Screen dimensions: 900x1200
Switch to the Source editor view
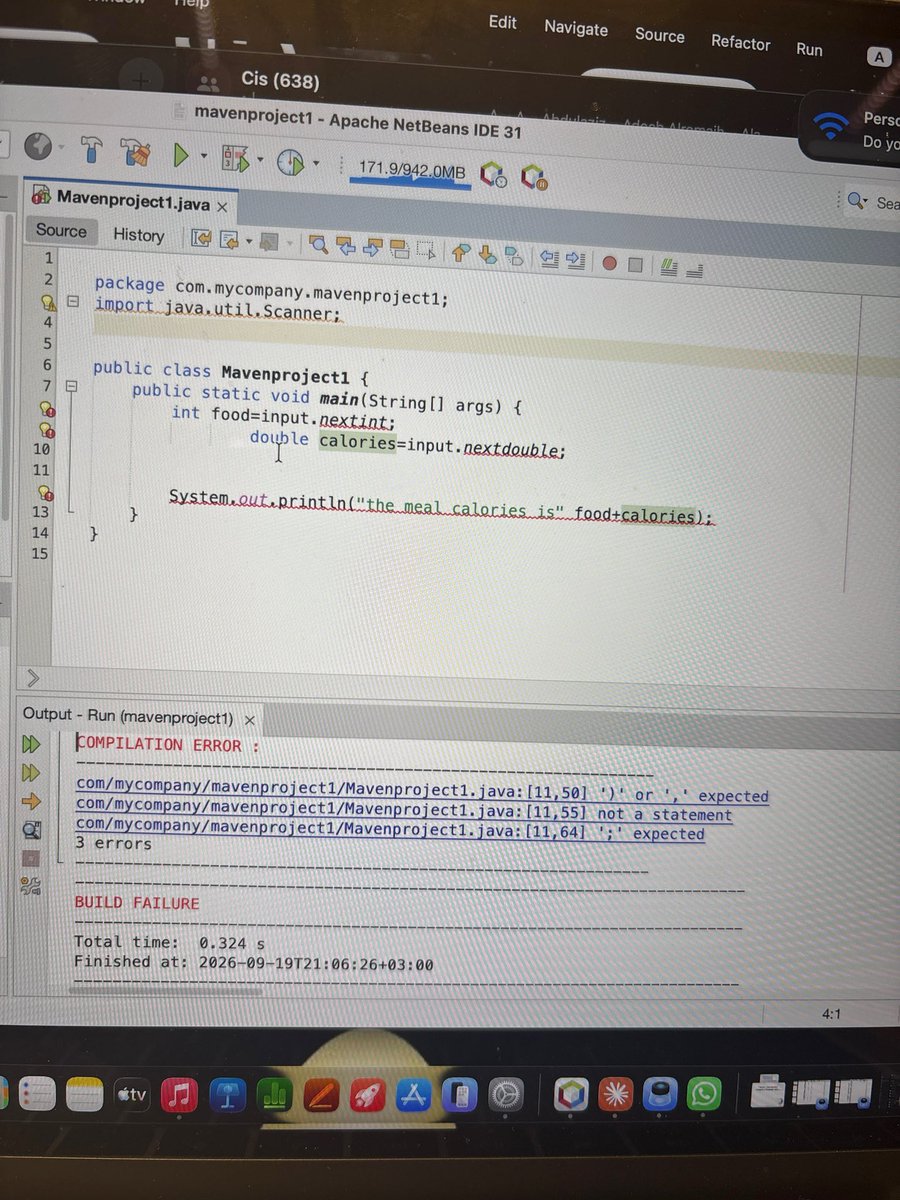61,231
